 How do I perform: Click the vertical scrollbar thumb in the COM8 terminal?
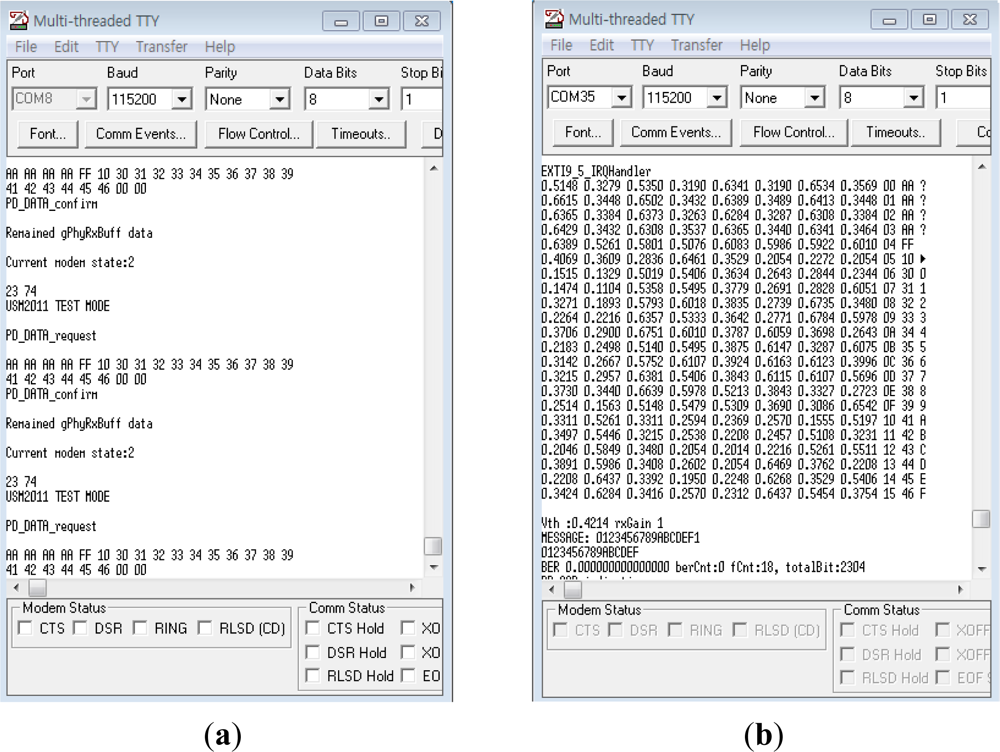(x=432, y=545)
